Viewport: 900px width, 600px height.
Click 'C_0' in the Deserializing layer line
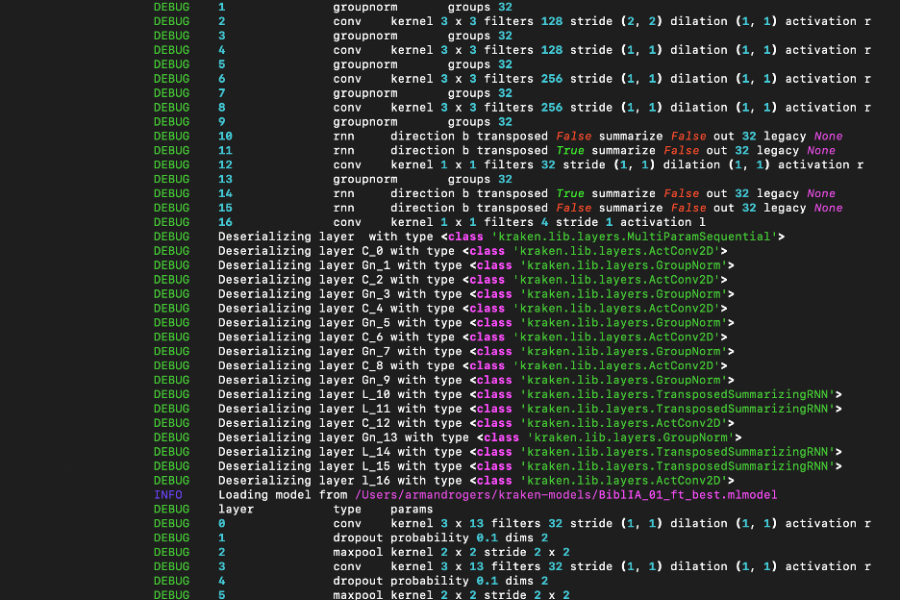[x=373, y=251]
